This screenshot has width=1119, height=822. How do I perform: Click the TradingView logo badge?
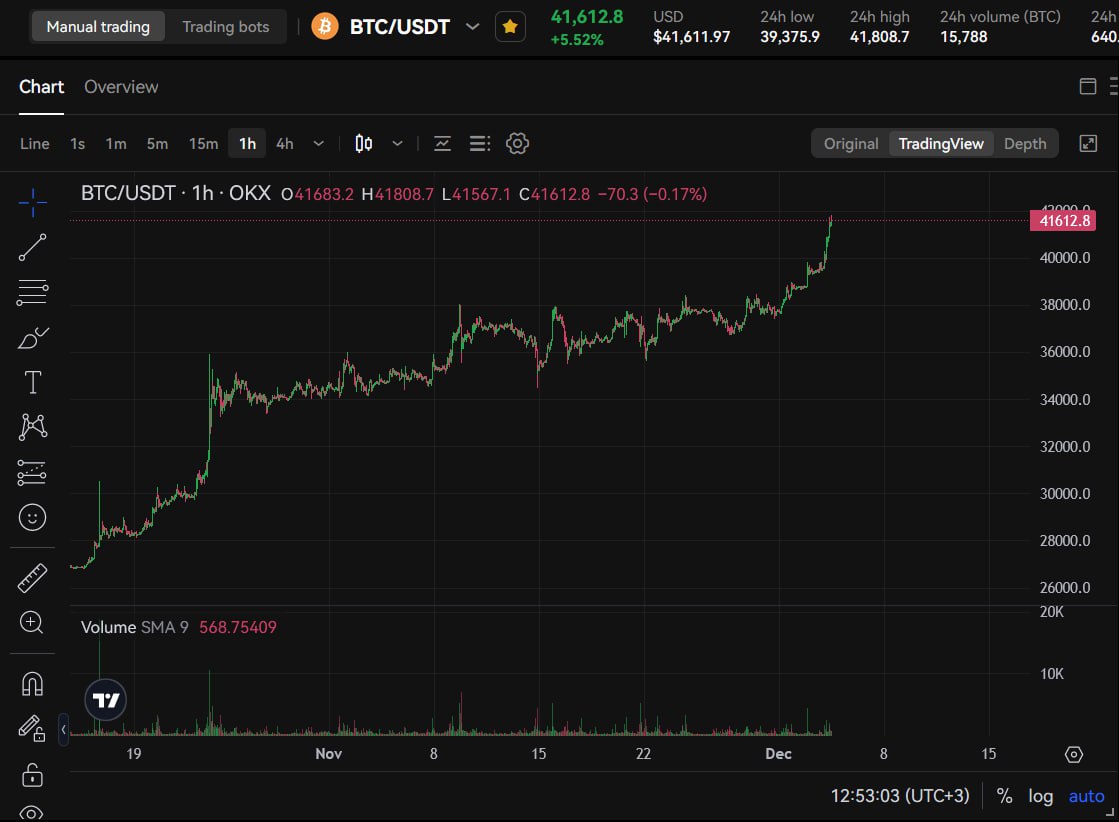[x=106, y=700]
